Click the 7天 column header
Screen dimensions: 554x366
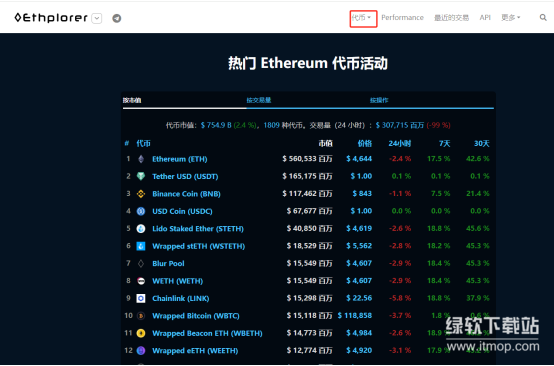coord(444,143)
